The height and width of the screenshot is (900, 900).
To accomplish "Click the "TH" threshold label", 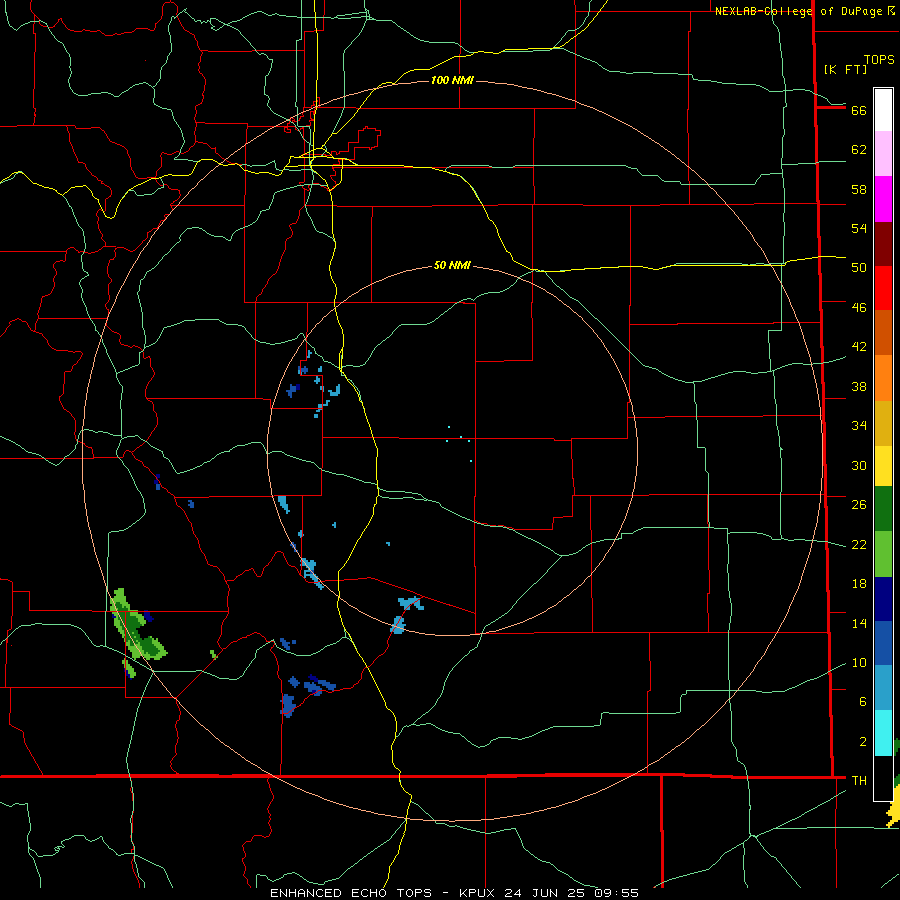I will click(x=859, y=780).
